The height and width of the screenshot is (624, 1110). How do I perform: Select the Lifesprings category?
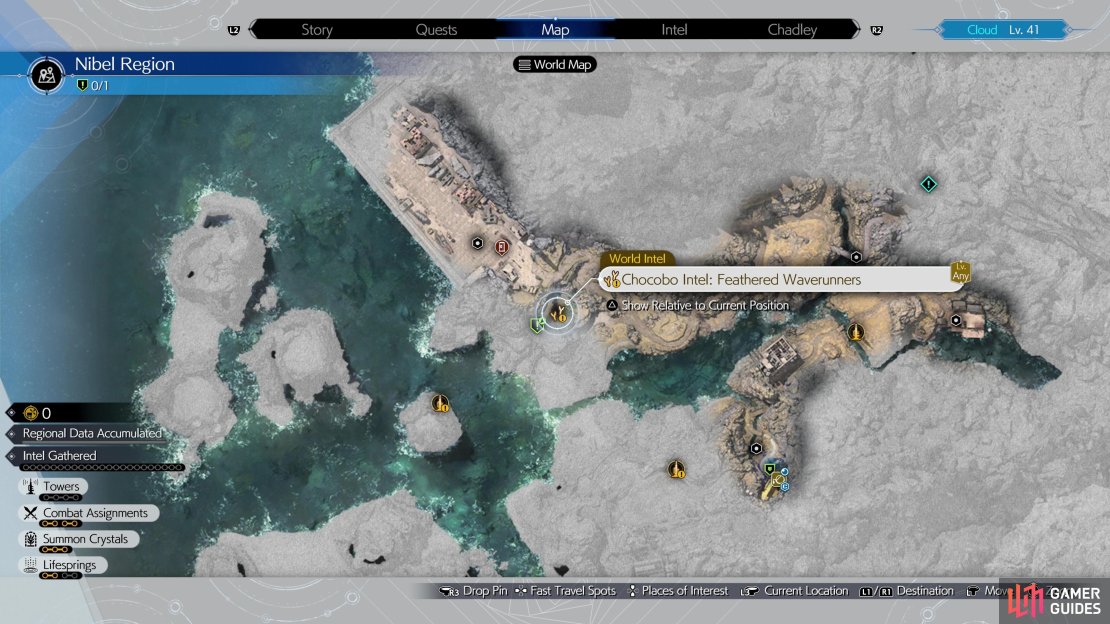64,565
